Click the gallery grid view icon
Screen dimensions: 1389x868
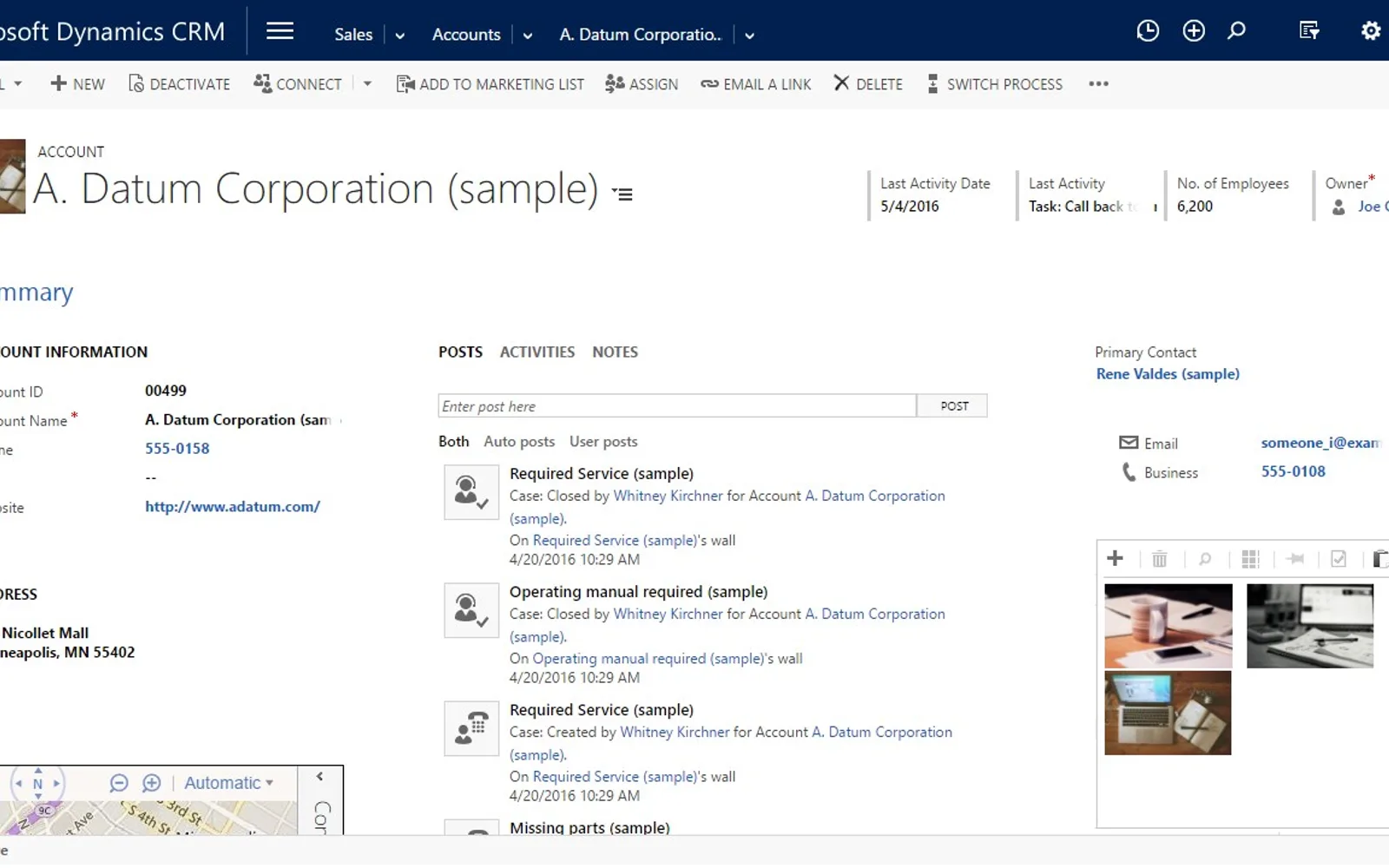[1250, 559]
